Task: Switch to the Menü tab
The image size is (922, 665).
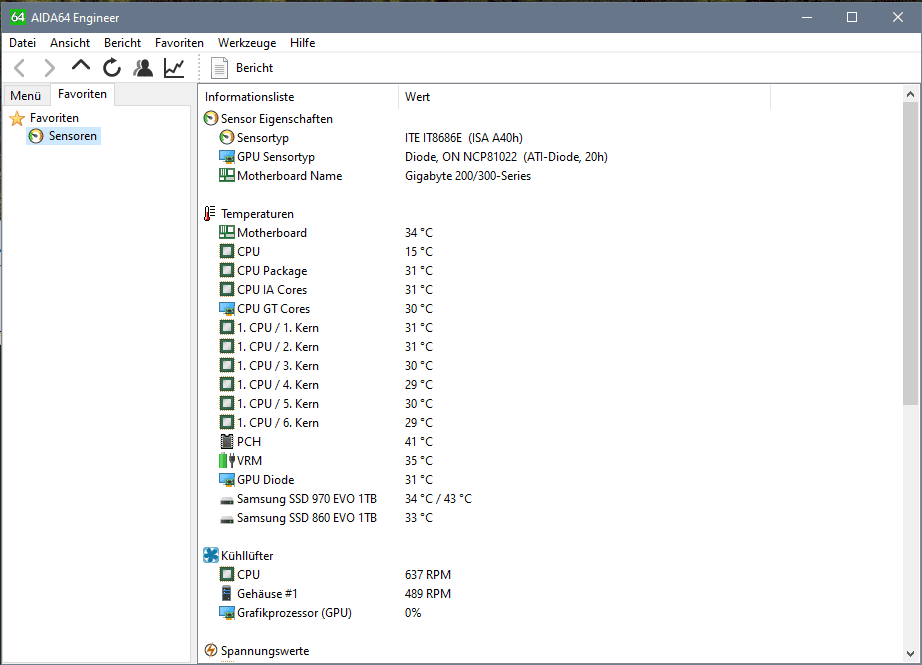Action: click(26, 95)
